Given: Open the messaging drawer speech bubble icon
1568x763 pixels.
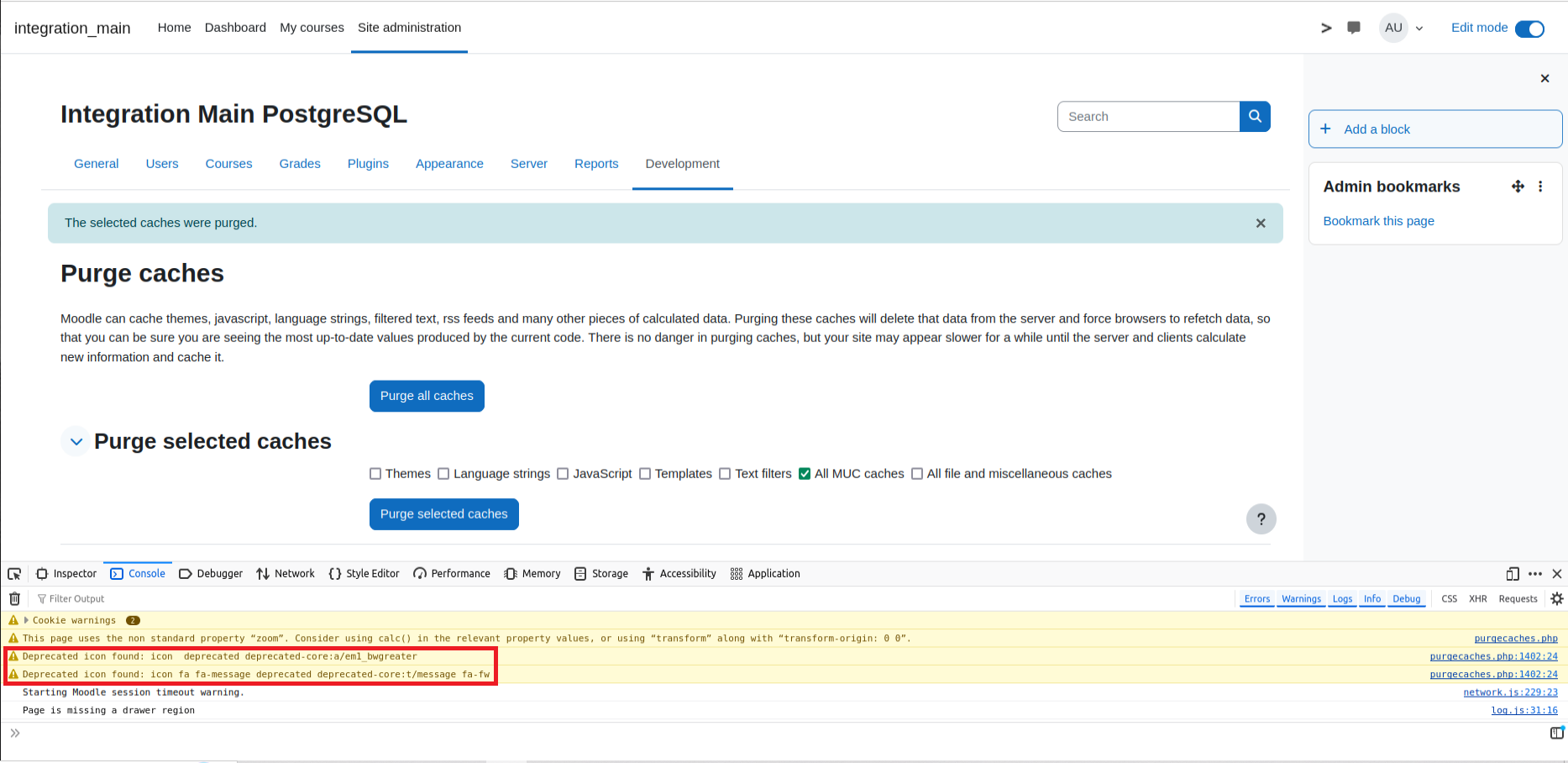Looking at the screenshot, I should tap(1354, 28).
